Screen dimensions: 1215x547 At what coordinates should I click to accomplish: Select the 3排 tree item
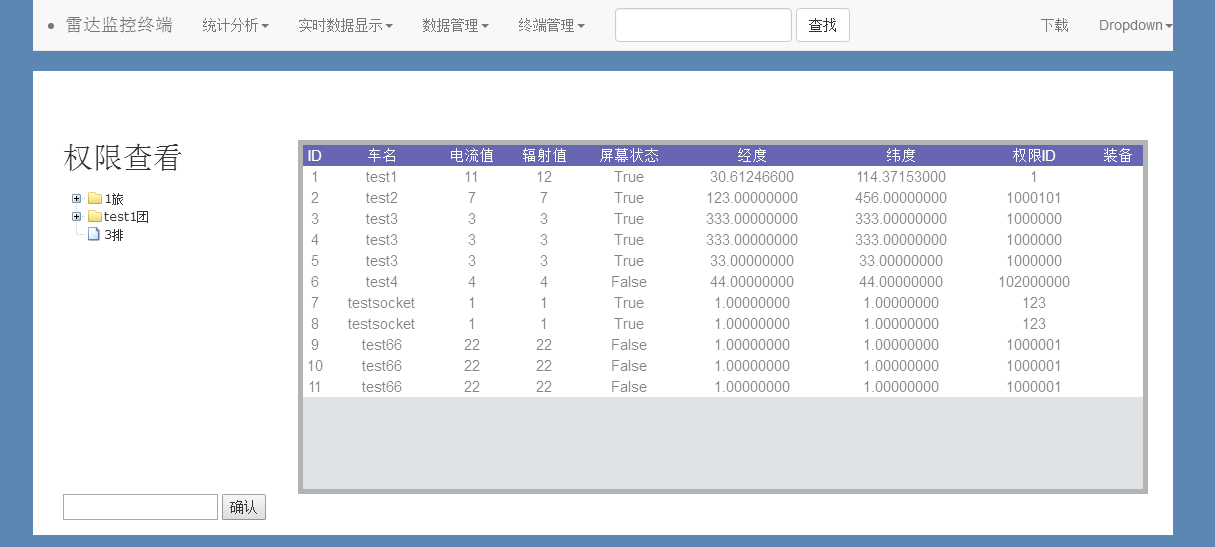pos(114,235)
